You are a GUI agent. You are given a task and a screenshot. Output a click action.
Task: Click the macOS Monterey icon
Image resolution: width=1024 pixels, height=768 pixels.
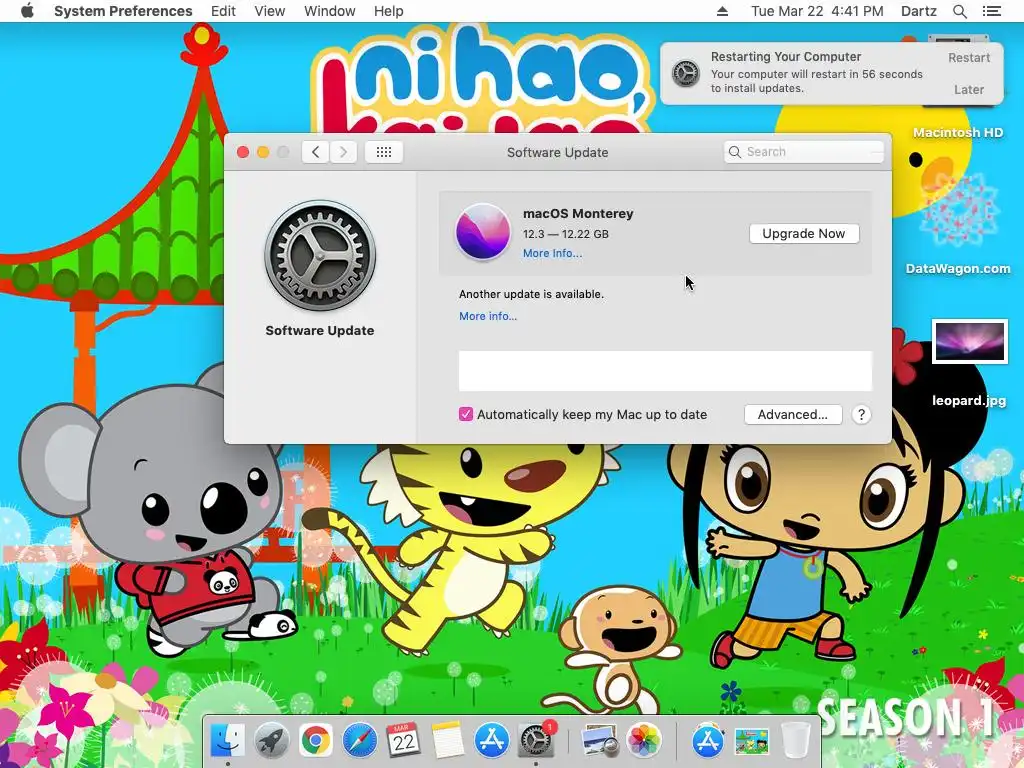pyautogui.click(x=483, y=232)
